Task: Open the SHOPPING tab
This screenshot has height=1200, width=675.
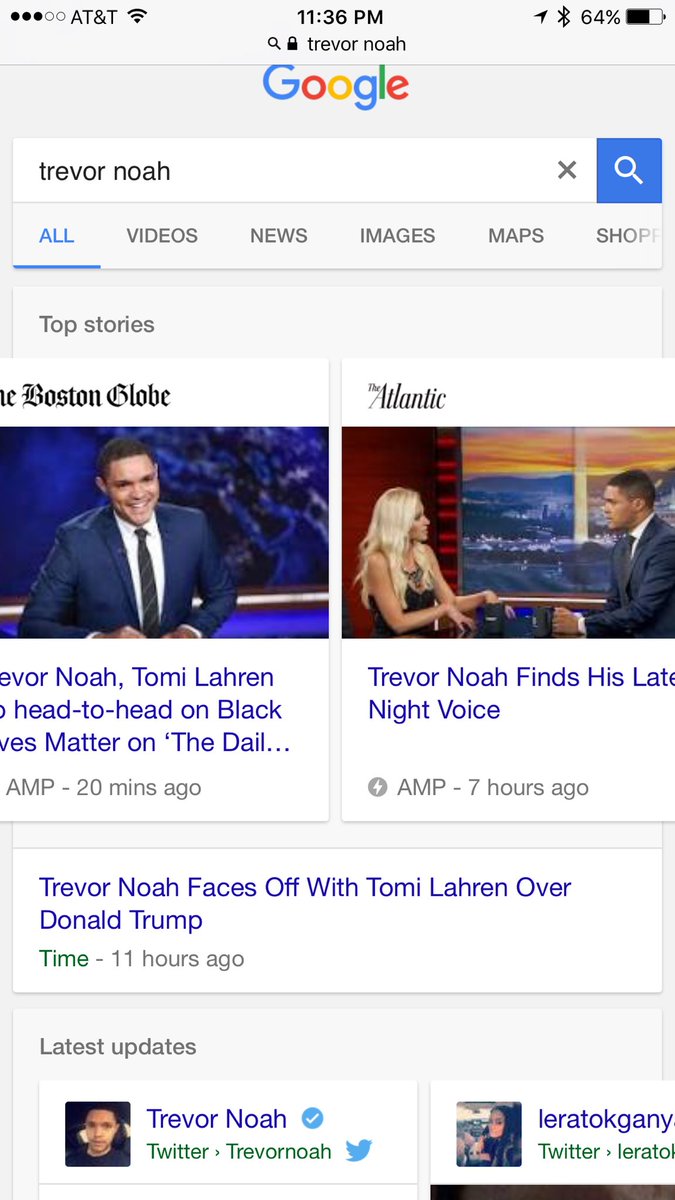Action: pos(628,236)
